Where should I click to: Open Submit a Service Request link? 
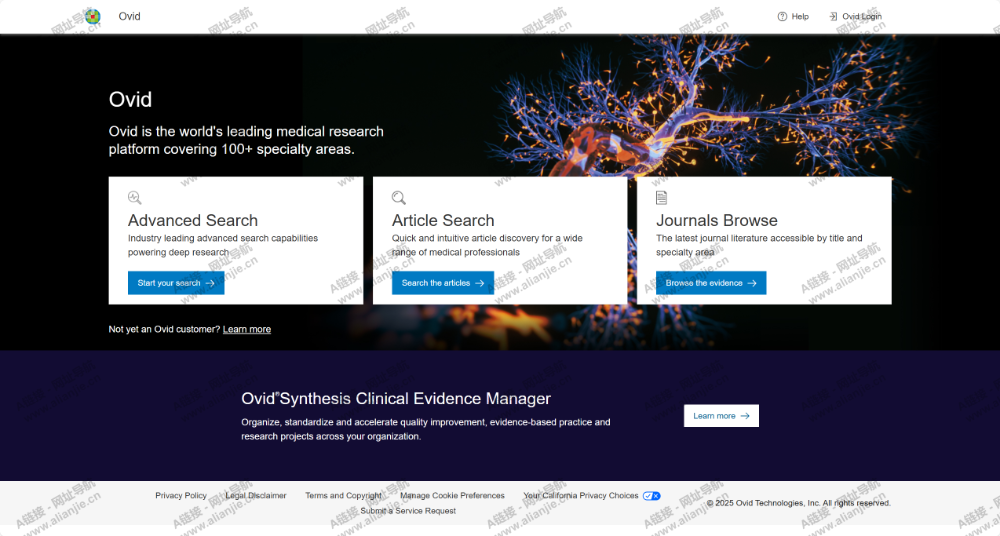(x=408, y=510)
